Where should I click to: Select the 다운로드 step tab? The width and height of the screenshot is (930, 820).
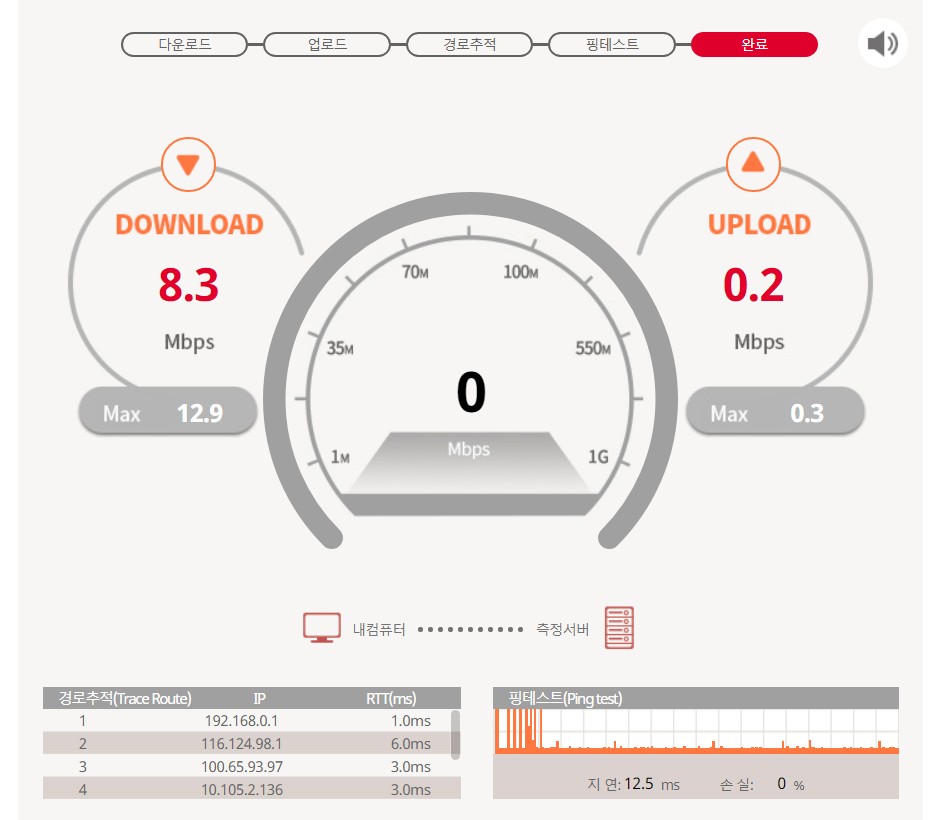[x=184, y=45]
